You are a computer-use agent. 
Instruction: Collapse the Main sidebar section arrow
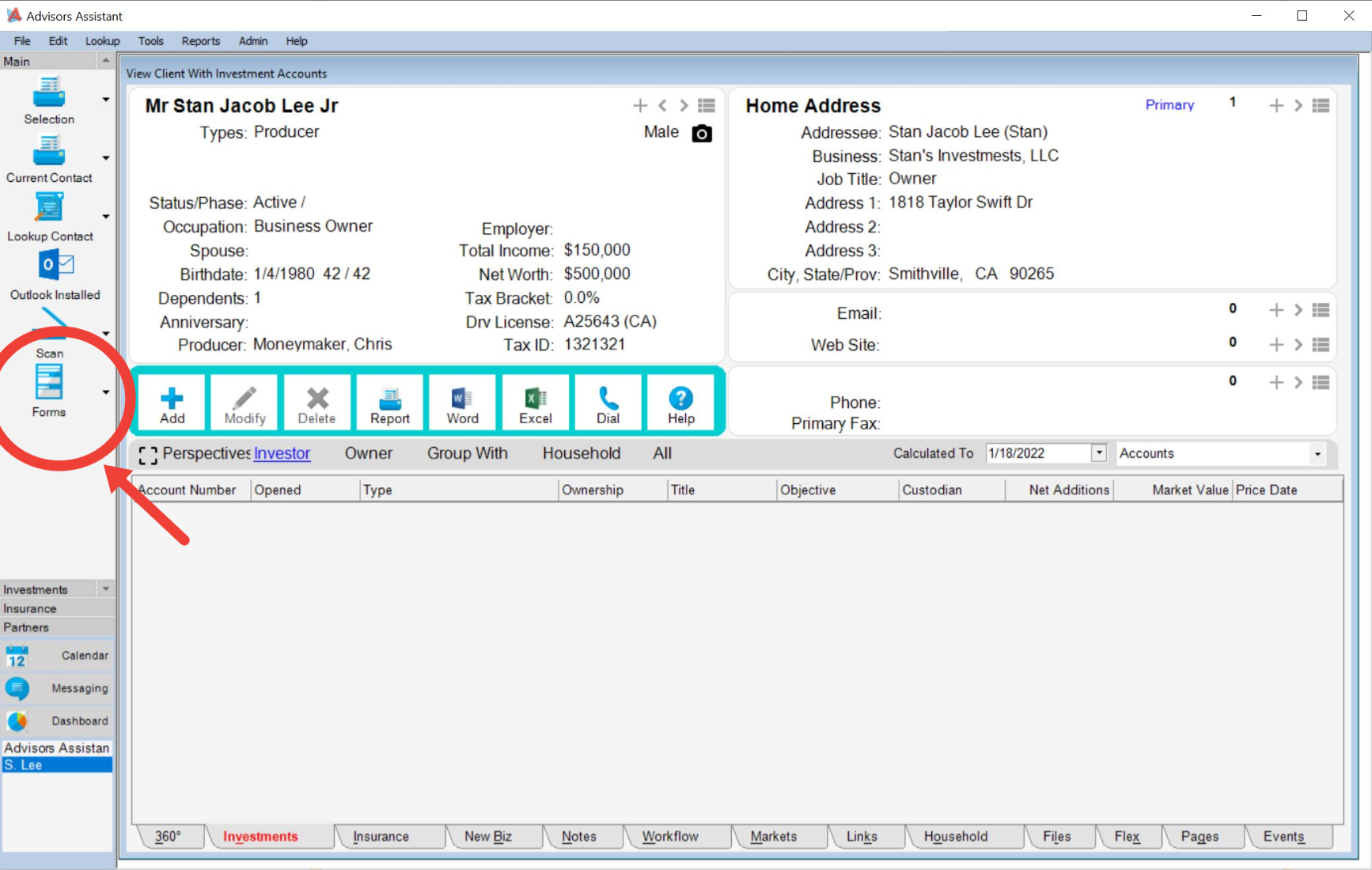click(x=105, y=61)
